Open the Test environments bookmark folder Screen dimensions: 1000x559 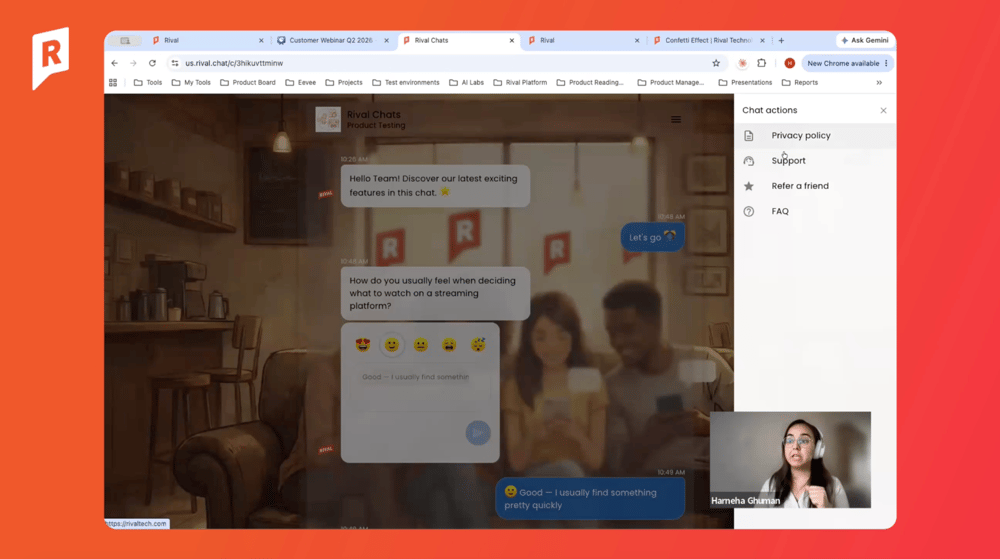click(406, 82)
